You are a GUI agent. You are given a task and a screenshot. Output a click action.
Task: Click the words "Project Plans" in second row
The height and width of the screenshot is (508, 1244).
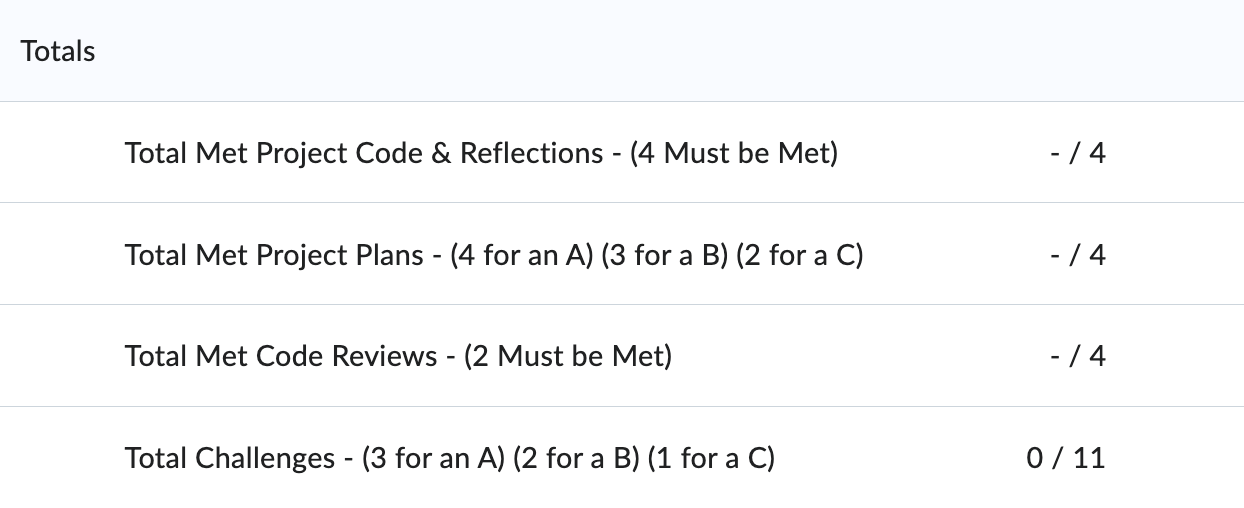coord(340,255)
